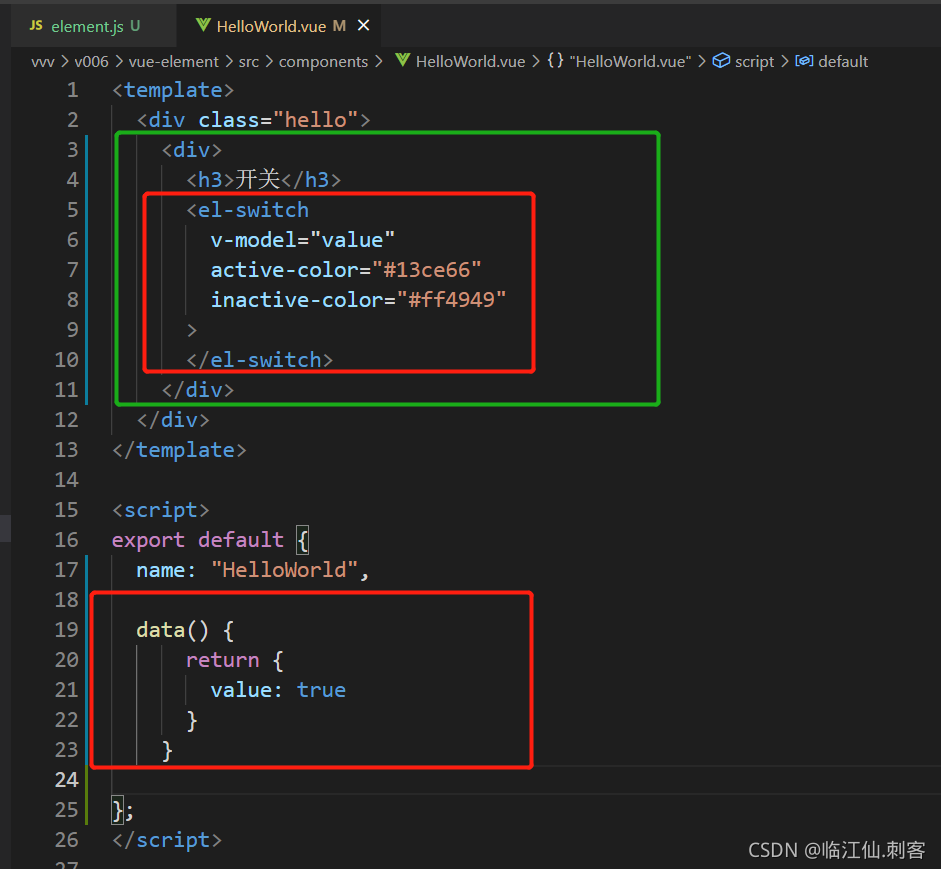Click the return keyword on line 20

(x=223, y=660)
